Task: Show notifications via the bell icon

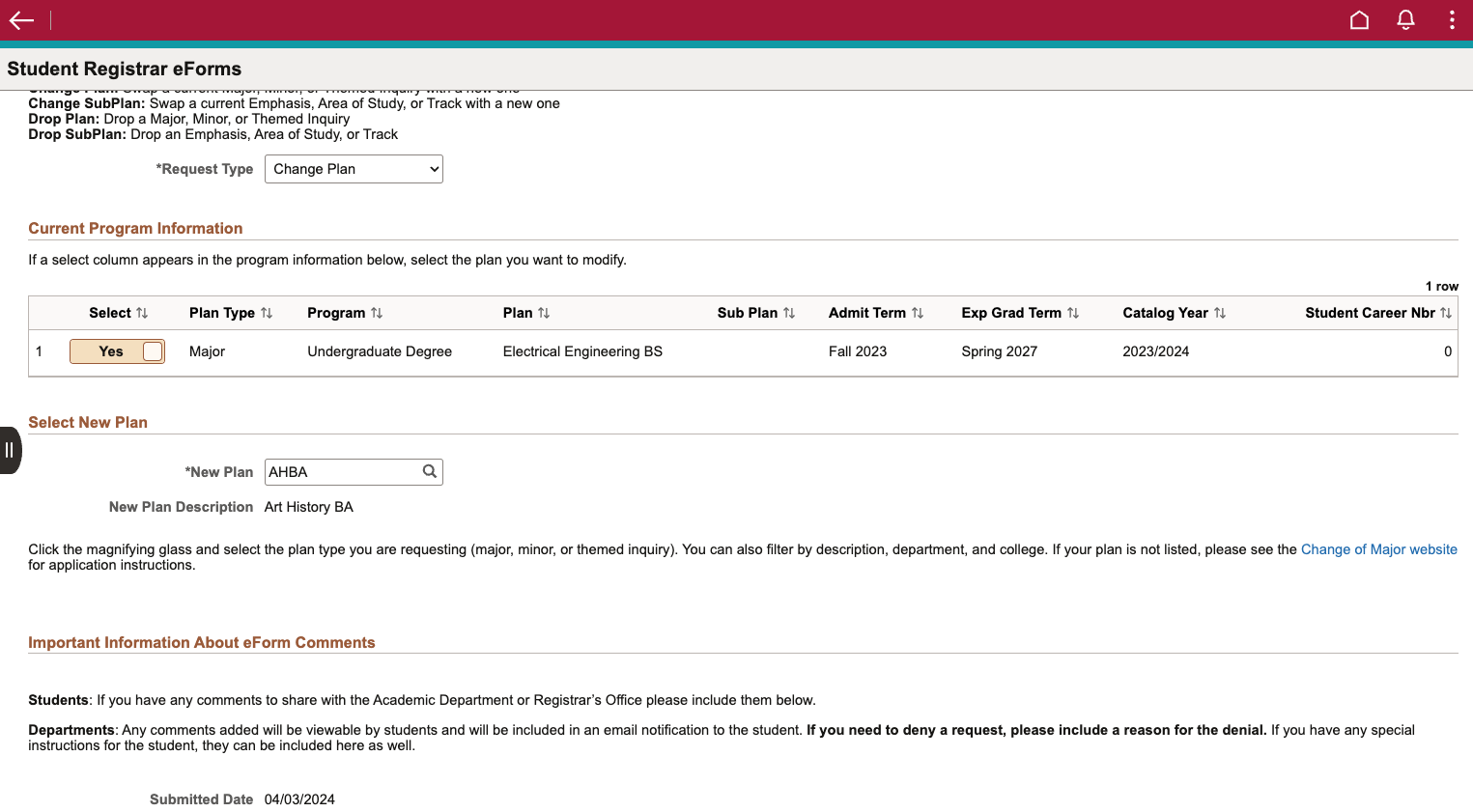Action: click(x=1405, y=20)
